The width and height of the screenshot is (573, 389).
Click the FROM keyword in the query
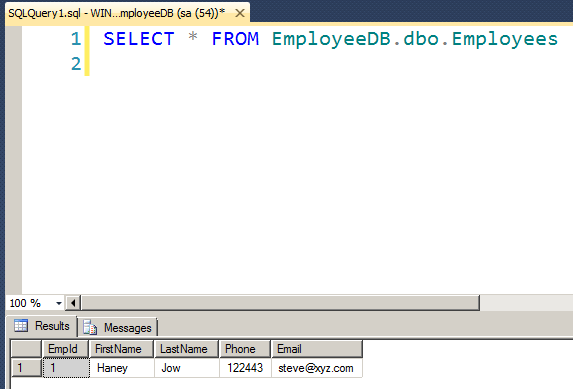235,39
